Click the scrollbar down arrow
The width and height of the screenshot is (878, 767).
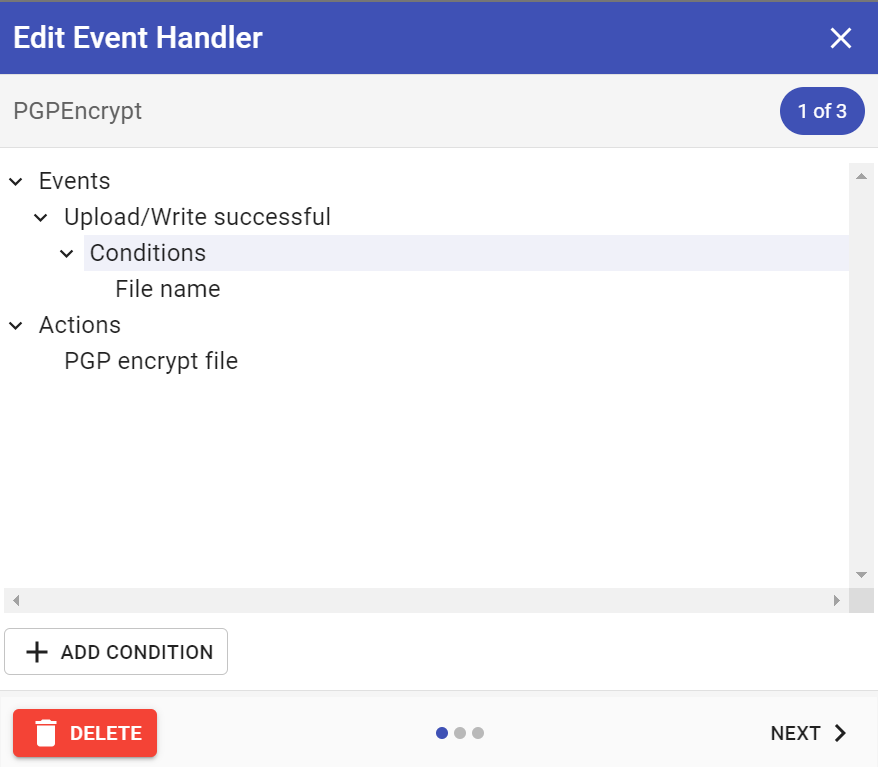[x=861, y=575]
